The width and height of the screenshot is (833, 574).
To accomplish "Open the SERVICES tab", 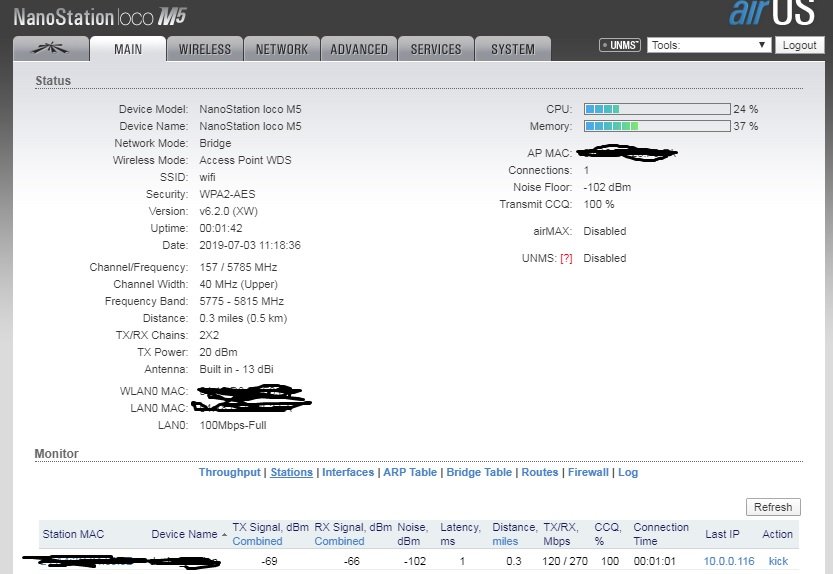I will pyautogui.click(x=436, y=49).
